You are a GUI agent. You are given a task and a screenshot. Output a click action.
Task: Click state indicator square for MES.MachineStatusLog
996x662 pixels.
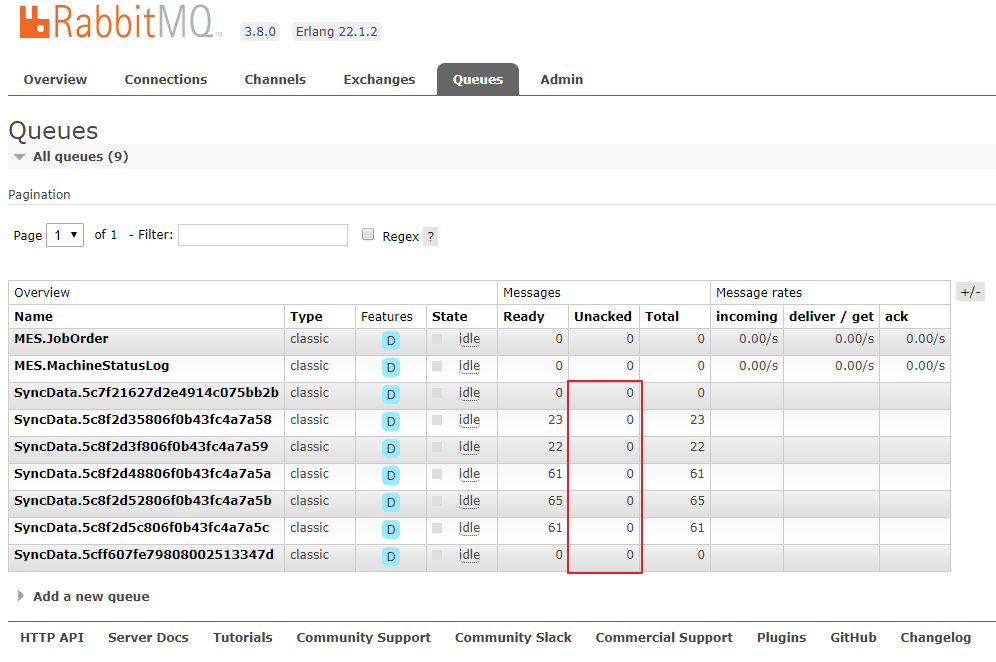coord(437,366)
